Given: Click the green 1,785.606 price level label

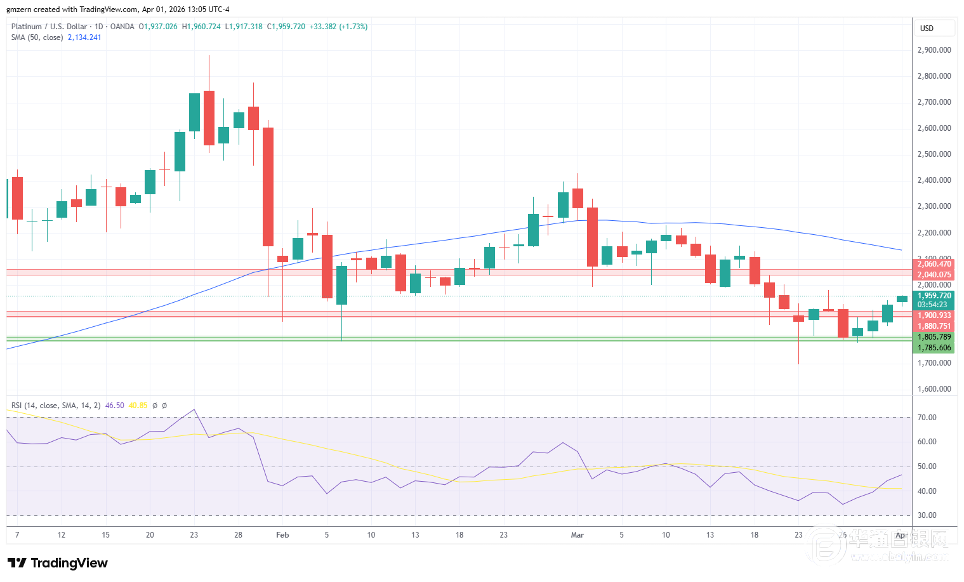Looking at the screenshot, I should click(x=932, y=348).
